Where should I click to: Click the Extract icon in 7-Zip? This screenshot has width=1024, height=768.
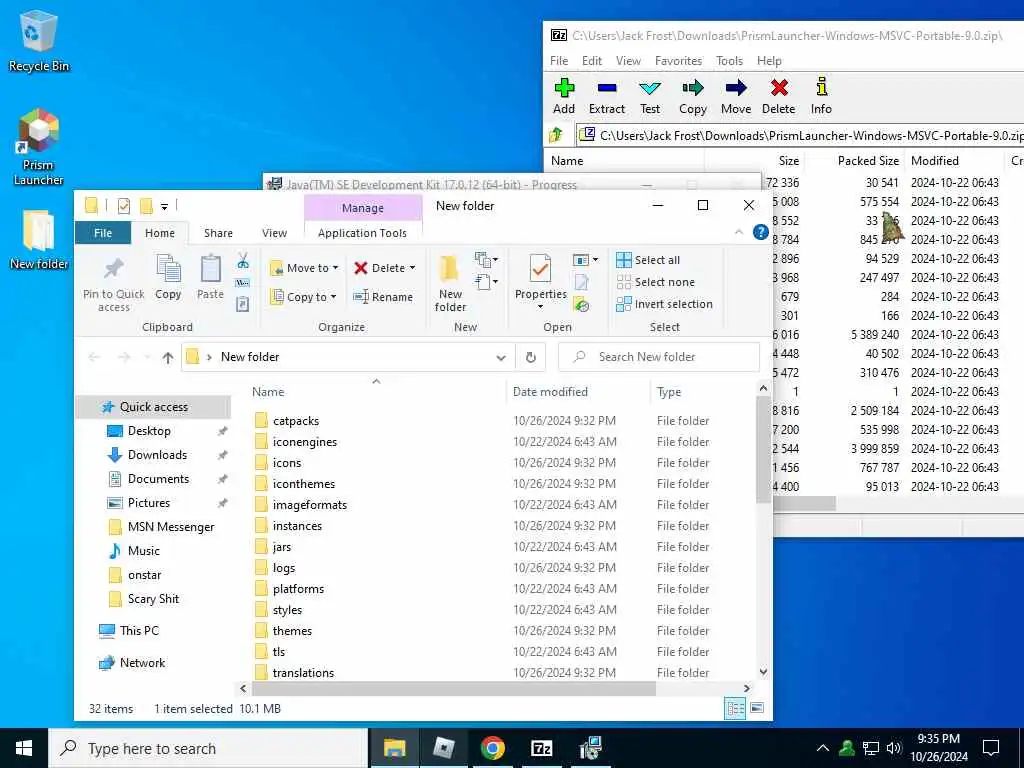(x=607, y=97)
